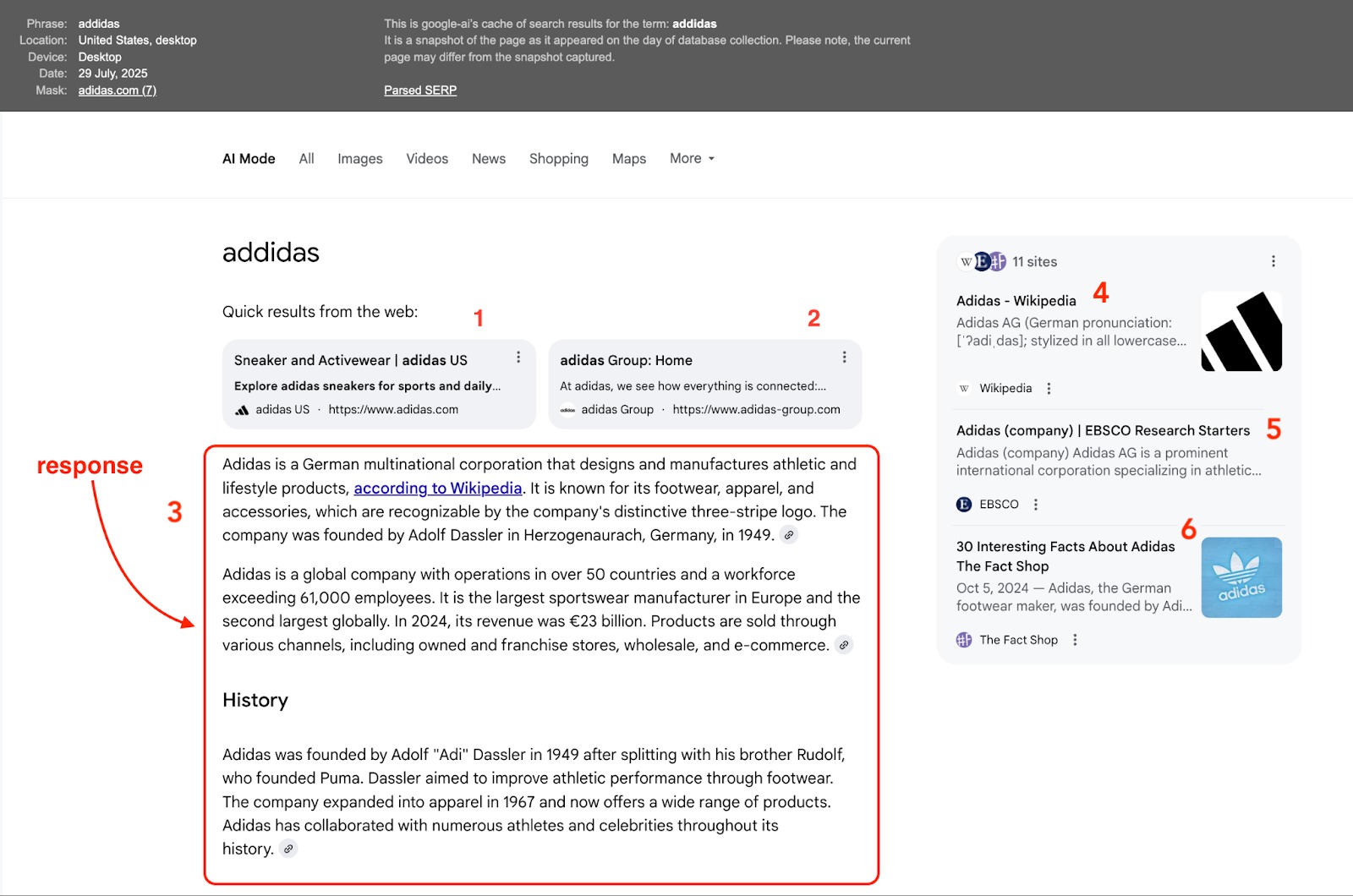Open Adidas (company) EBSCO Research Starters result
Screen dimensions: 1353x896
tap(1102, 430)
